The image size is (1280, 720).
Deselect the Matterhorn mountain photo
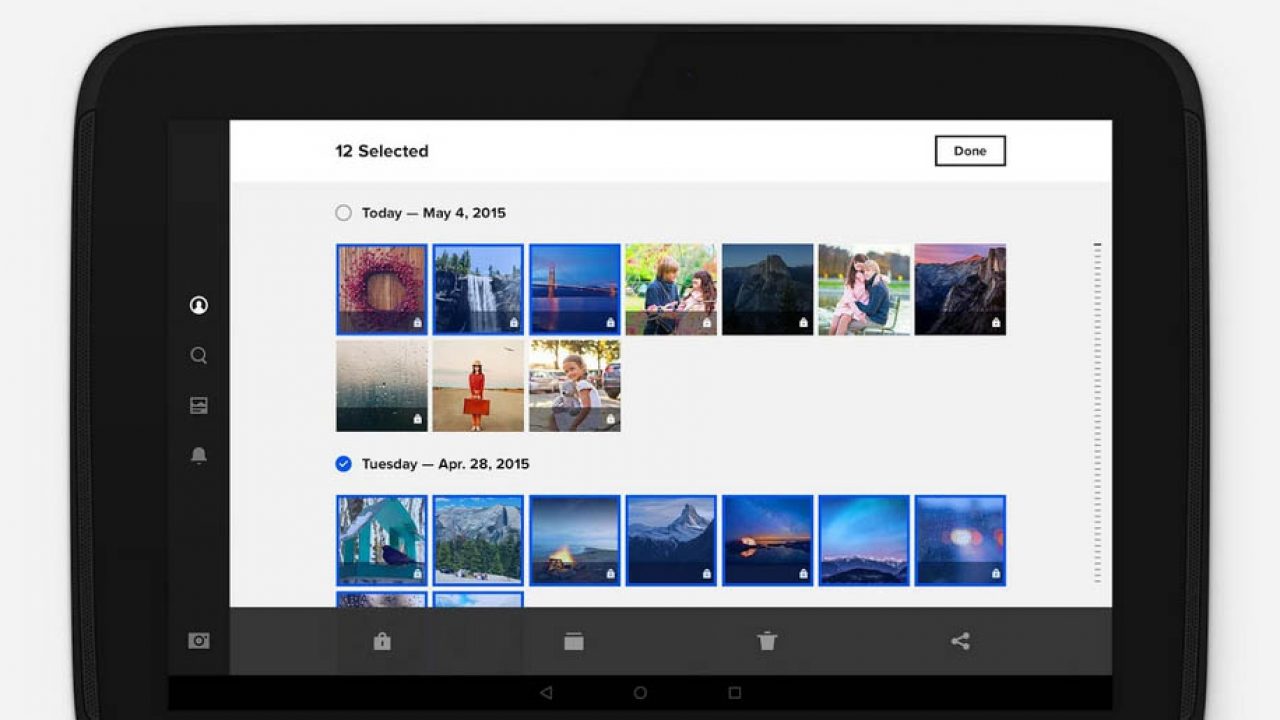tap(671, 540)
